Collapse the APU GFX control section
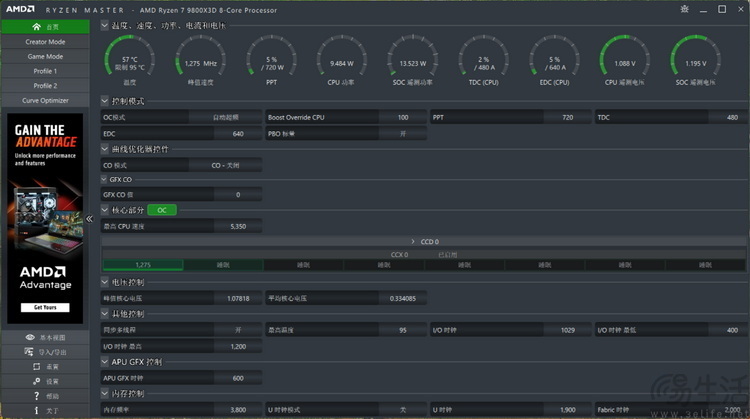Image resolution: width=750 pixels, height=419 pixels. (104, 362)
